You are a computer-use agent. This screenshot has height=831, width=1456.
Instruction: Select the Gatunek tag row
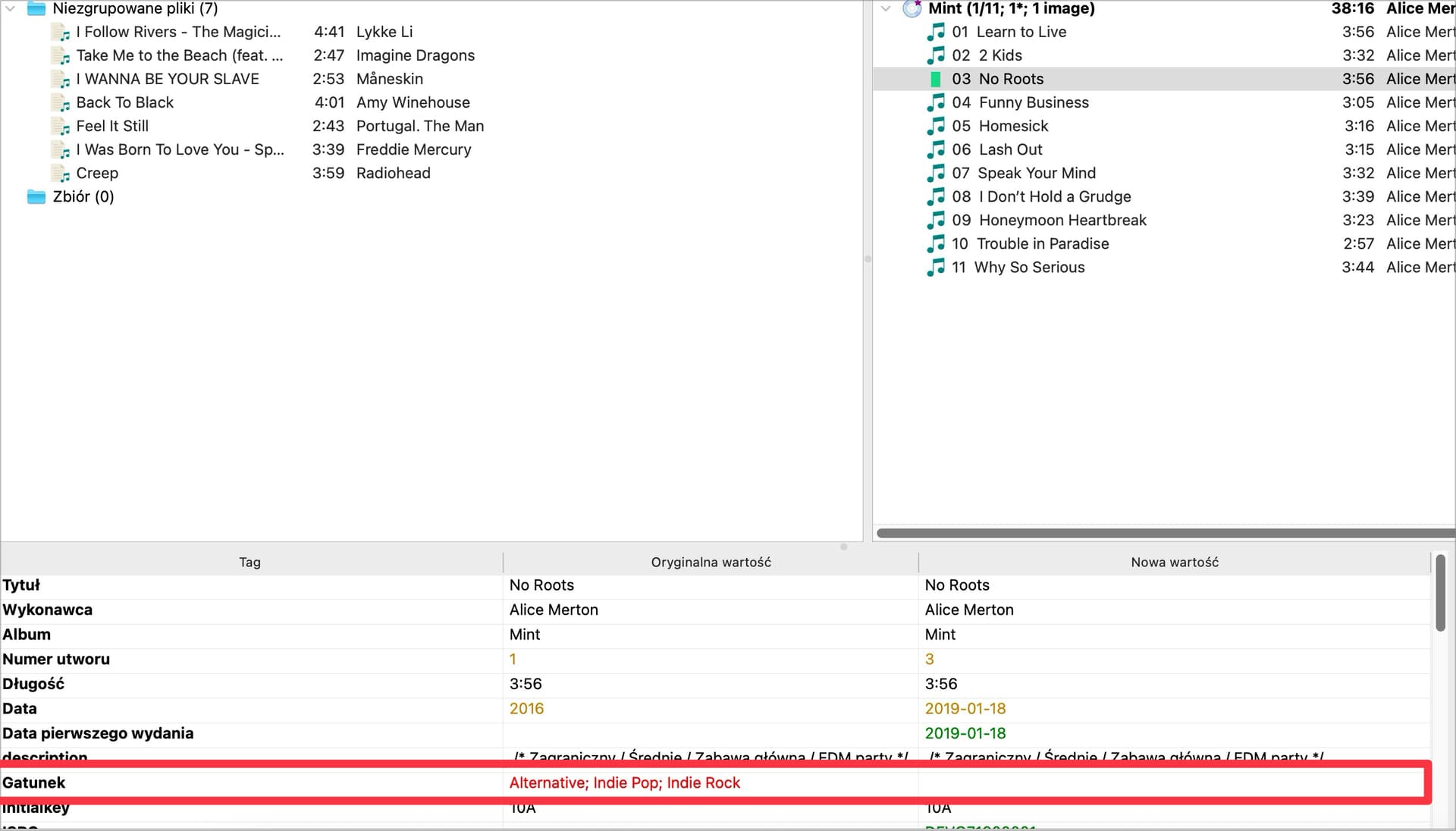coord(34,783)
